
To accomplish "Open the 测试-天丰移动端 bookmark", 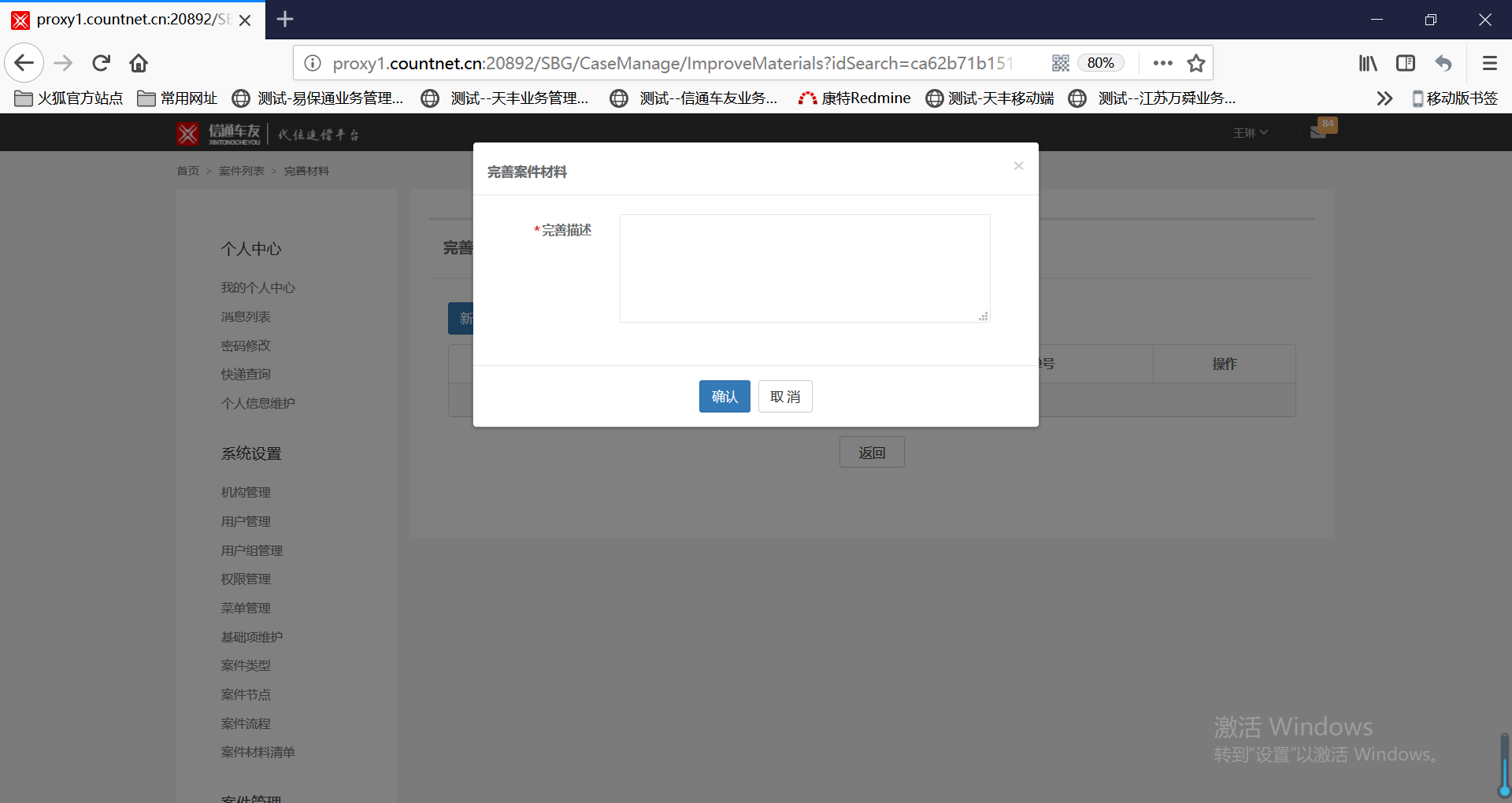I will point(990,98).
